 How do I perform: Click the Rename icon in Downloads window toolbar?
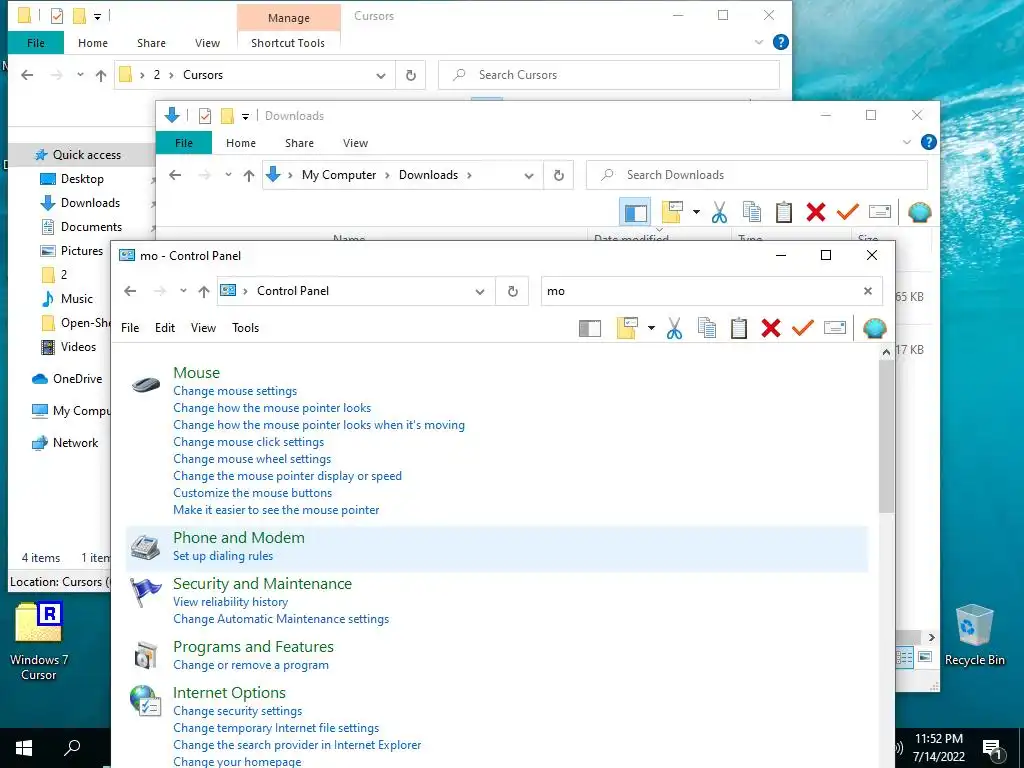tap(880, 212)
